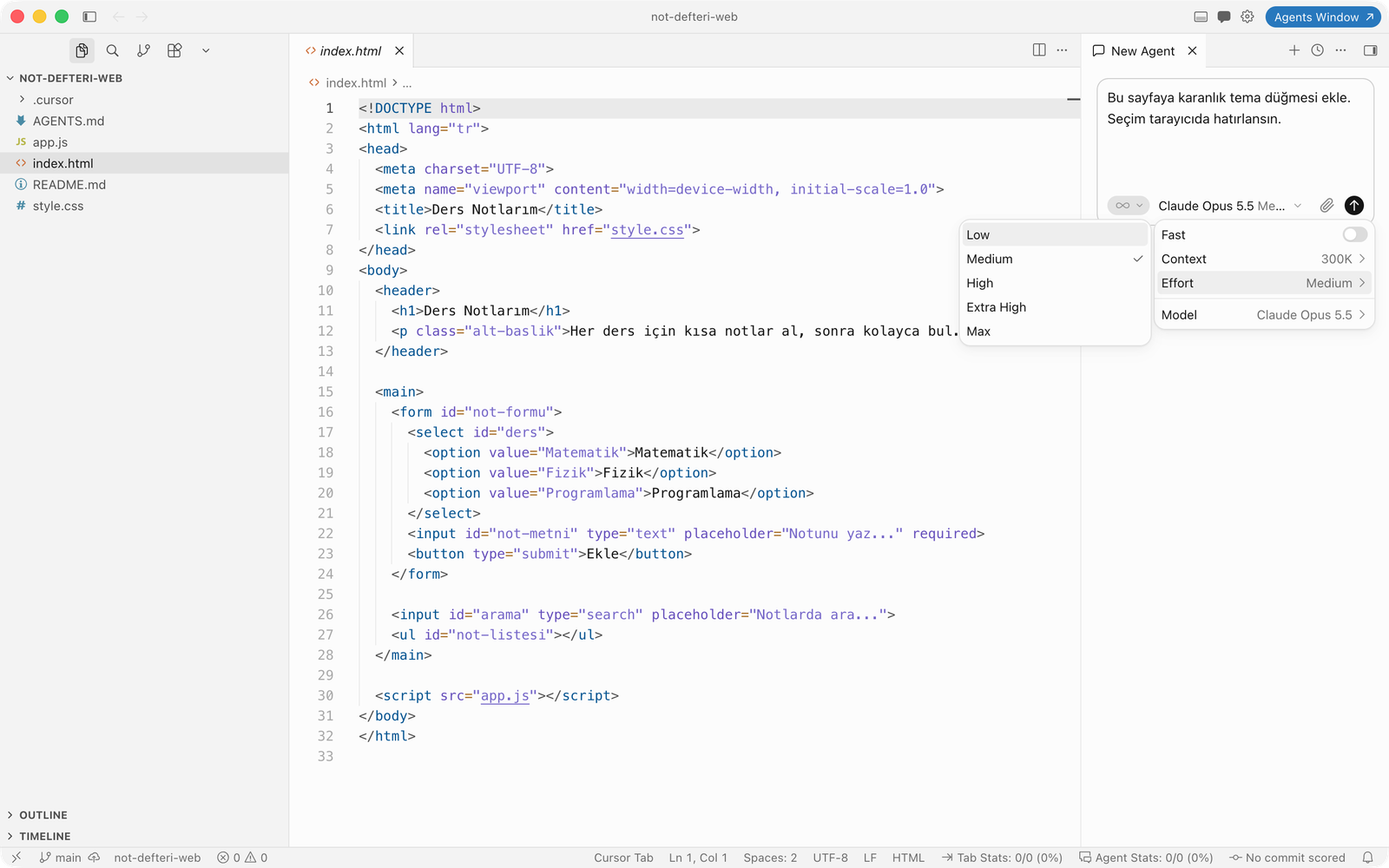This screenshot has width=1389, height=868.
Task: Toggle the bottom panel layout icon
Action: click(x=1201, y=16)
